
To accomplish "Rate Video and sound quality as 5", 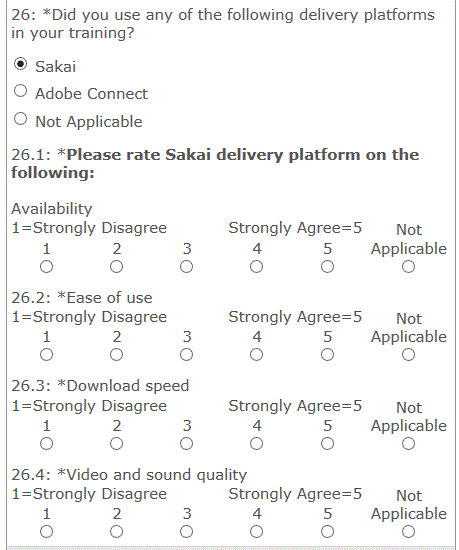I will (328, 532).
